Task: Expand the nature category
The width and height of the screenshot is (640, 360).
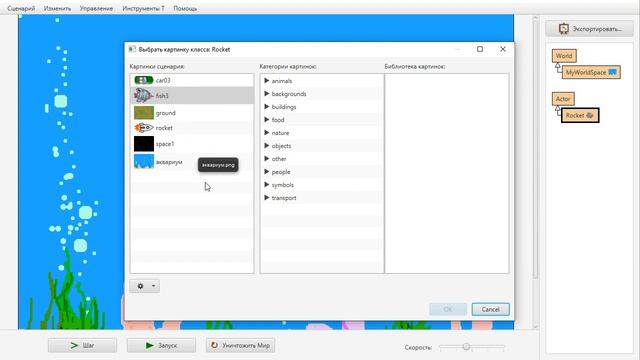Action: (x=267, y=133)
